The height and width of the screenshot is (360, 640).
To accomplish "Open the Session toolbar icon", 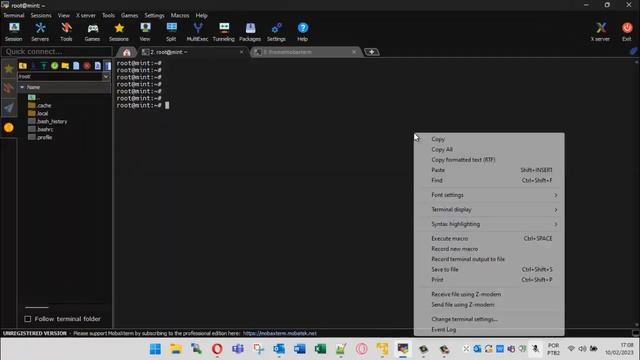I will pyautogui.click(x=14, y=32).
